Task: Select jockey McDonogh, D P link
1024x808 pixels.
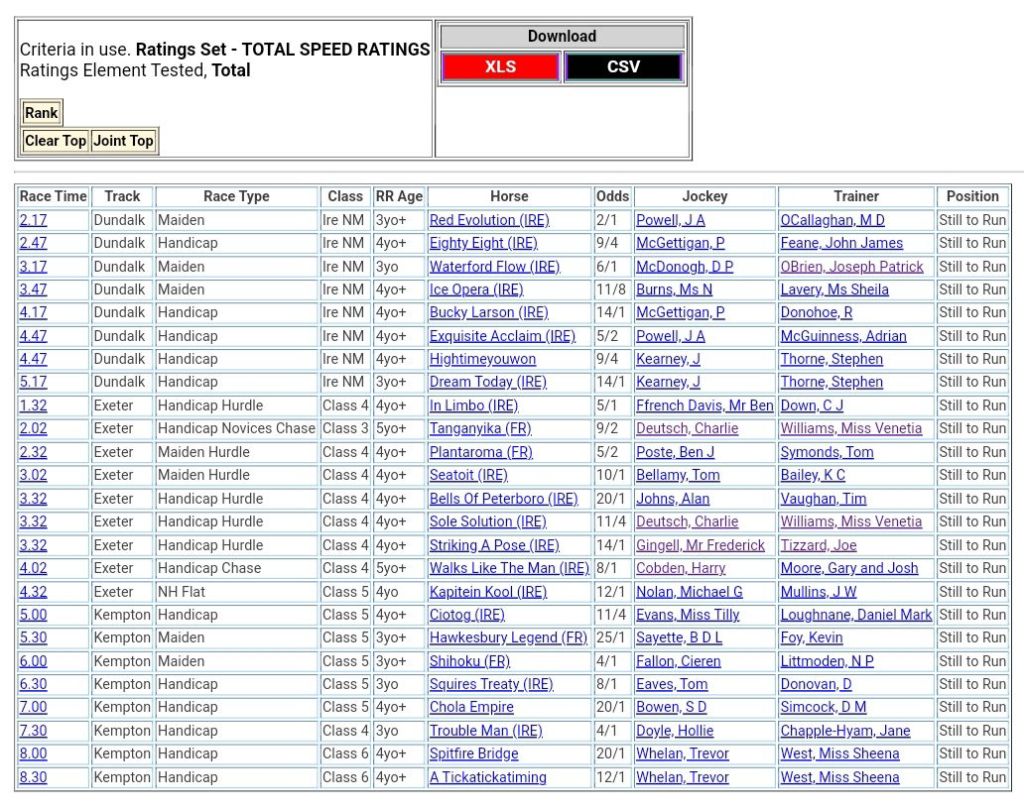Action: coord(684,267)
